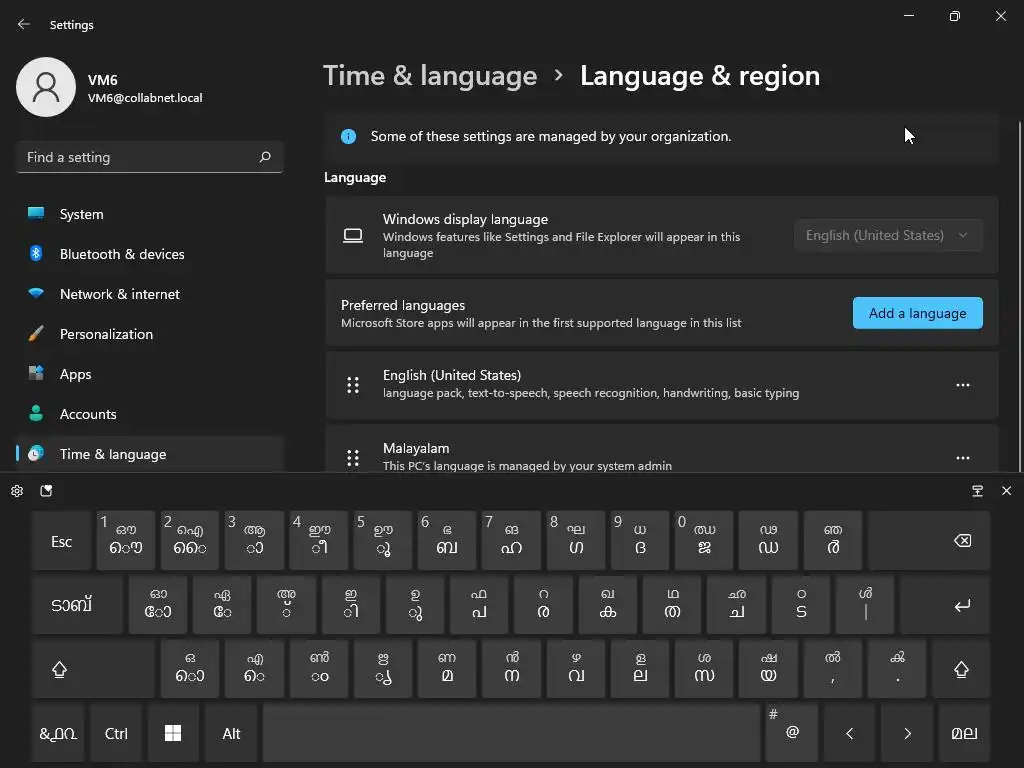Tap the Enter key on keyboard
The image size is (1024, 768).
tap(945, 605)
